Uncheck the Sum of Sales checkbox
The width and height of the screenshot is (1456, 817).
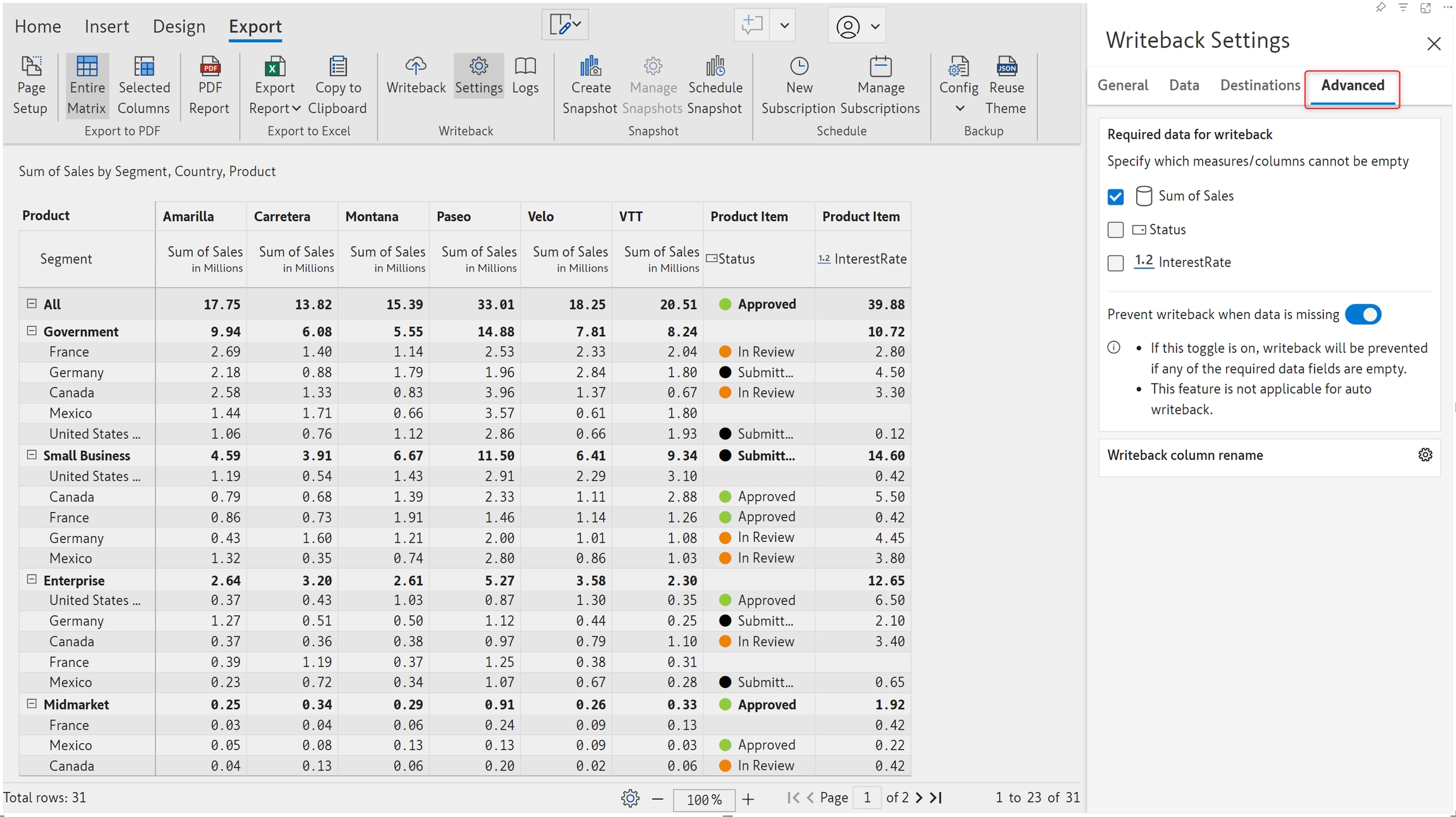coord(1115,197)
